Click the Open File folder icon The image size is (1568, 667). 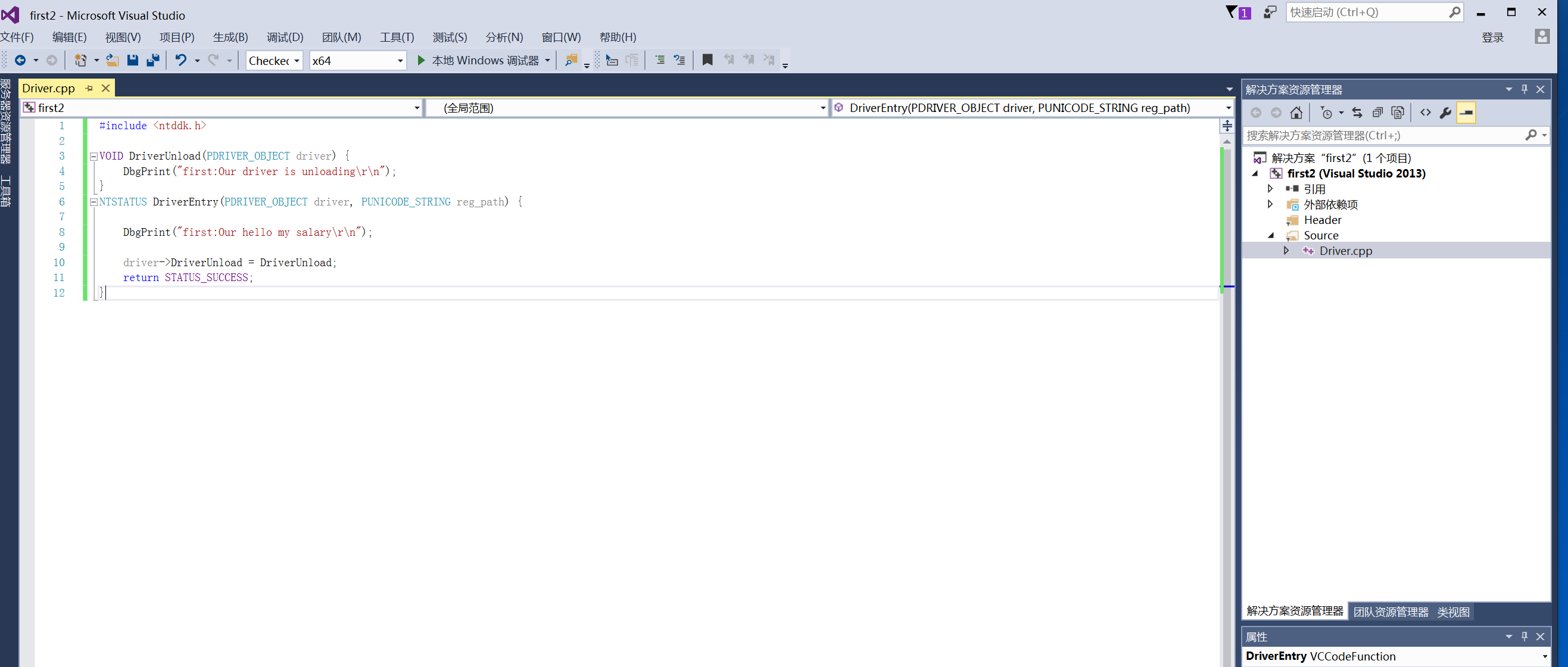coord(112,60)
